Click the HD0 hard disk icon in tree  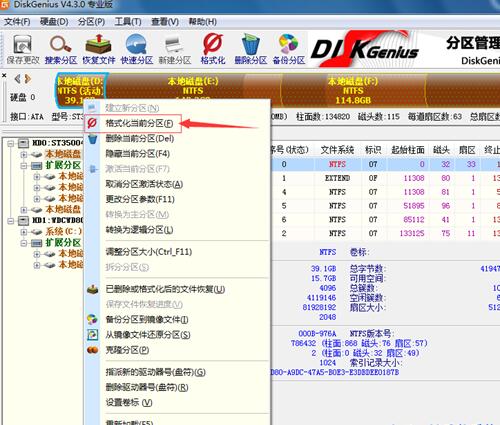pyautogui.click(x=23, y=143)
